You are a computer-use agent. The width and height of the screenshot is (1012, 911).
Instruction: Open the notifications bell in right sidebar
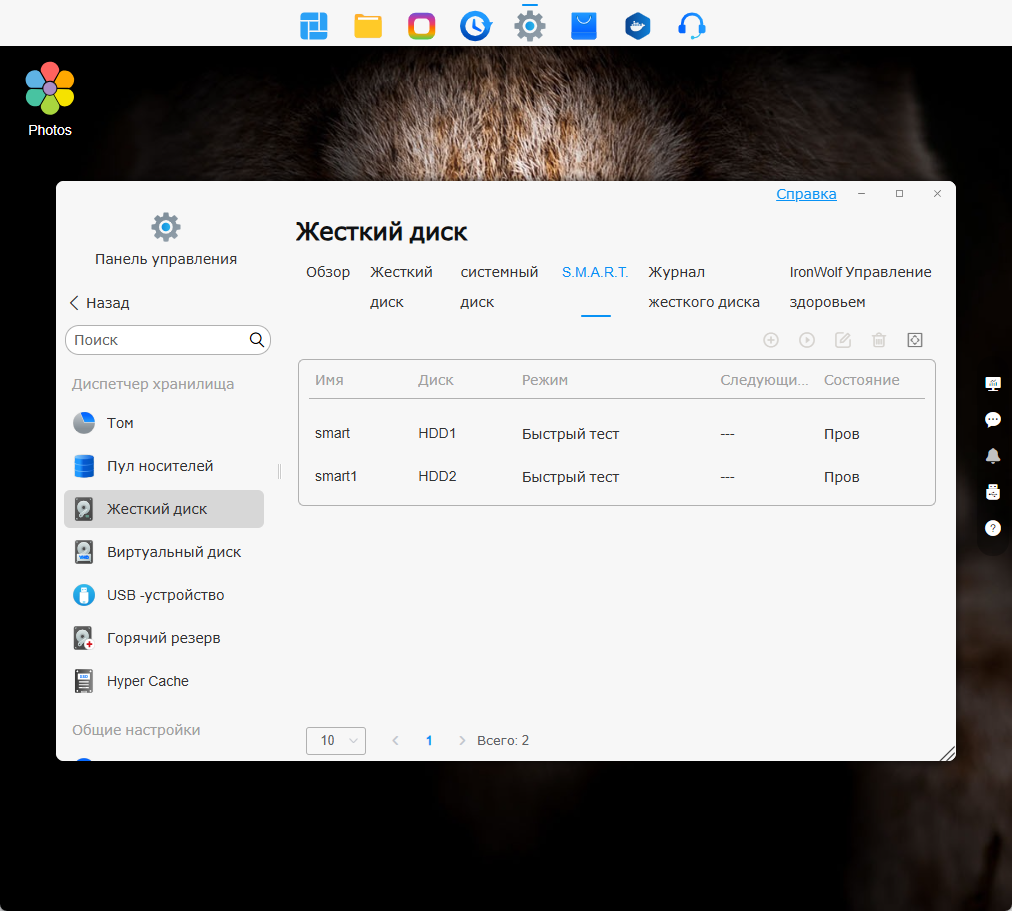(x=993, y=456)
